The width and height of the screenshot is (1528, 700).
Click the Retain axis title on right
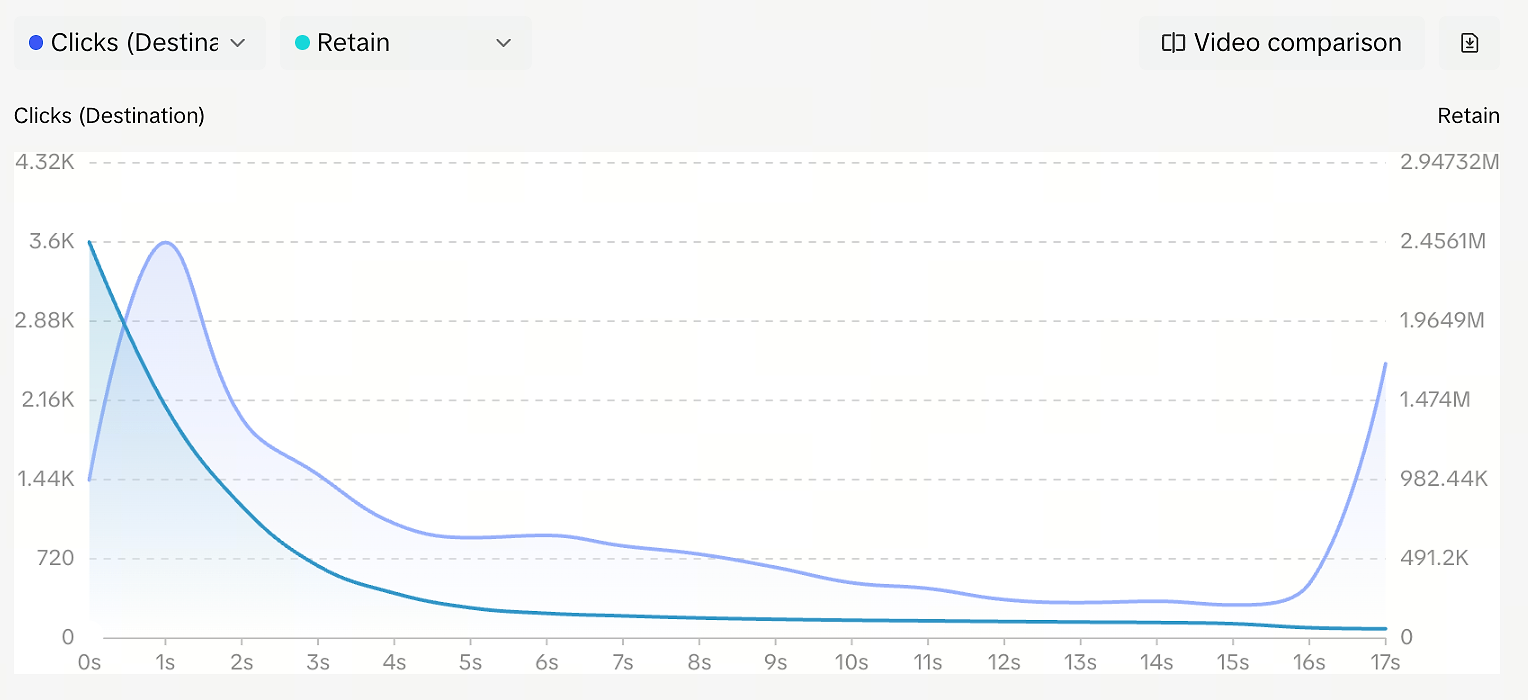click(x=1468, y=116)
